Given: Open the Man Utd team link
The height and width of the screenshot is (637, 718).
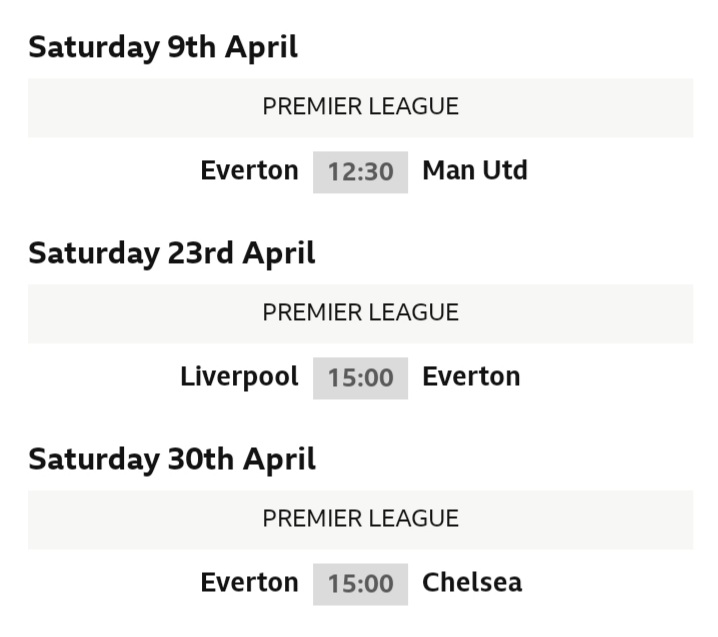Looking at the screenshot, I should pyautogui.click(x=474, y=171).
